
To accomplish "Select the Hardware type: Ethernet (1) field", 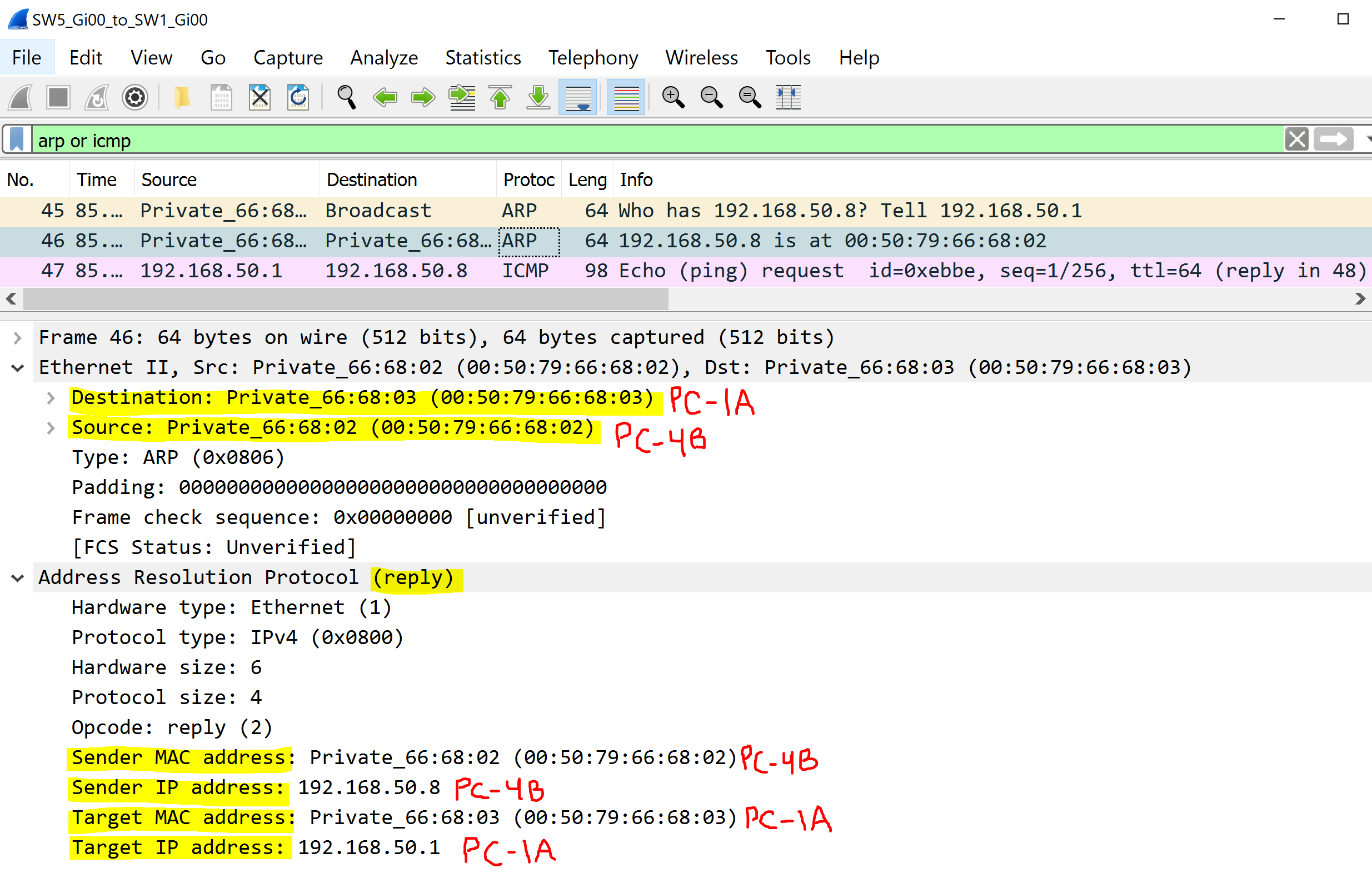I will click(232, 608).
